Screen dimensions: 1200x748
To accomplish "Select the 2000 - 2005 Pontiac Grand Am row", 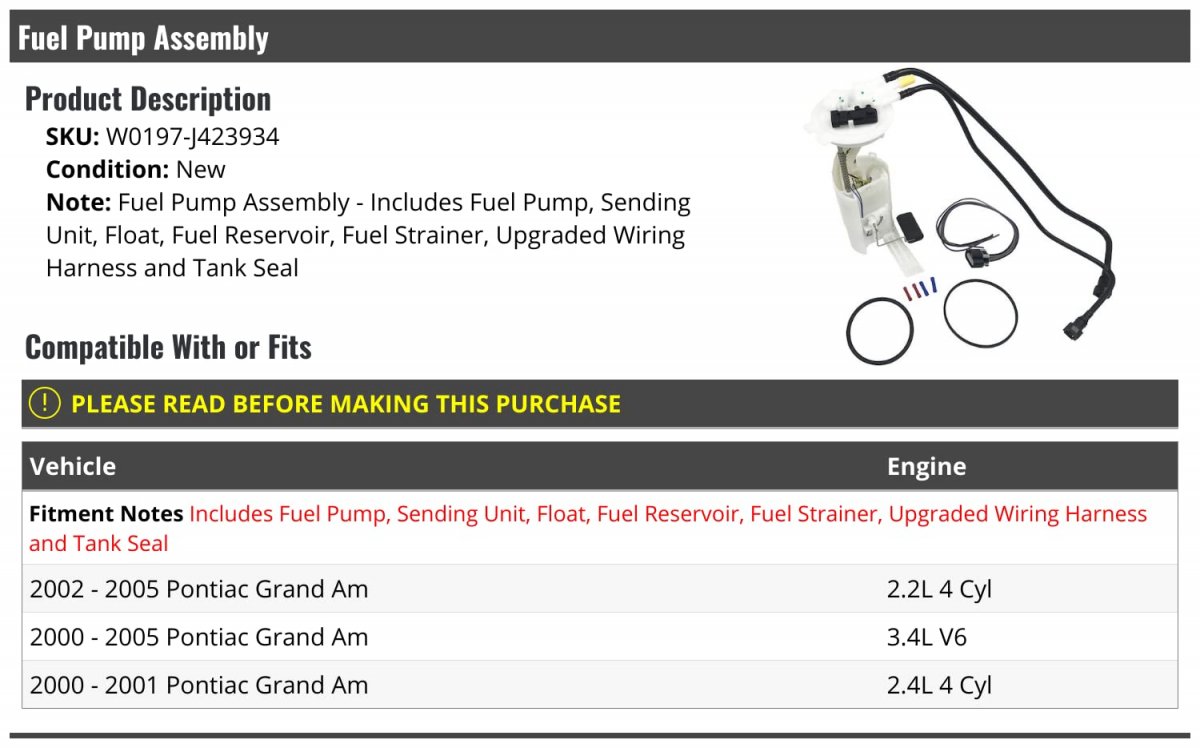I will pyautogui.click(x=600, y=637).
